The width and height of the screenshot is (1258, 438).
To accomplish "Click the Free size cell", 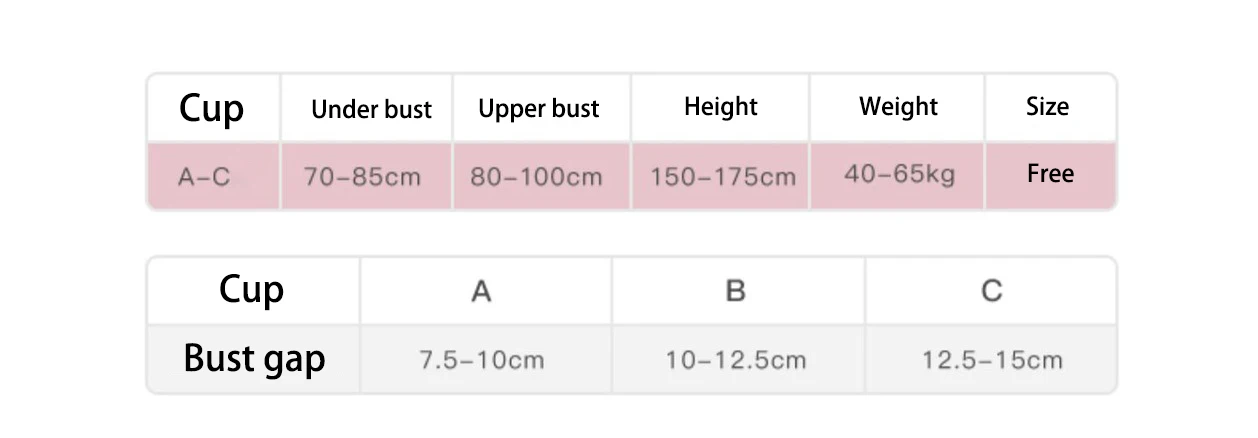I will (1050, 174).
